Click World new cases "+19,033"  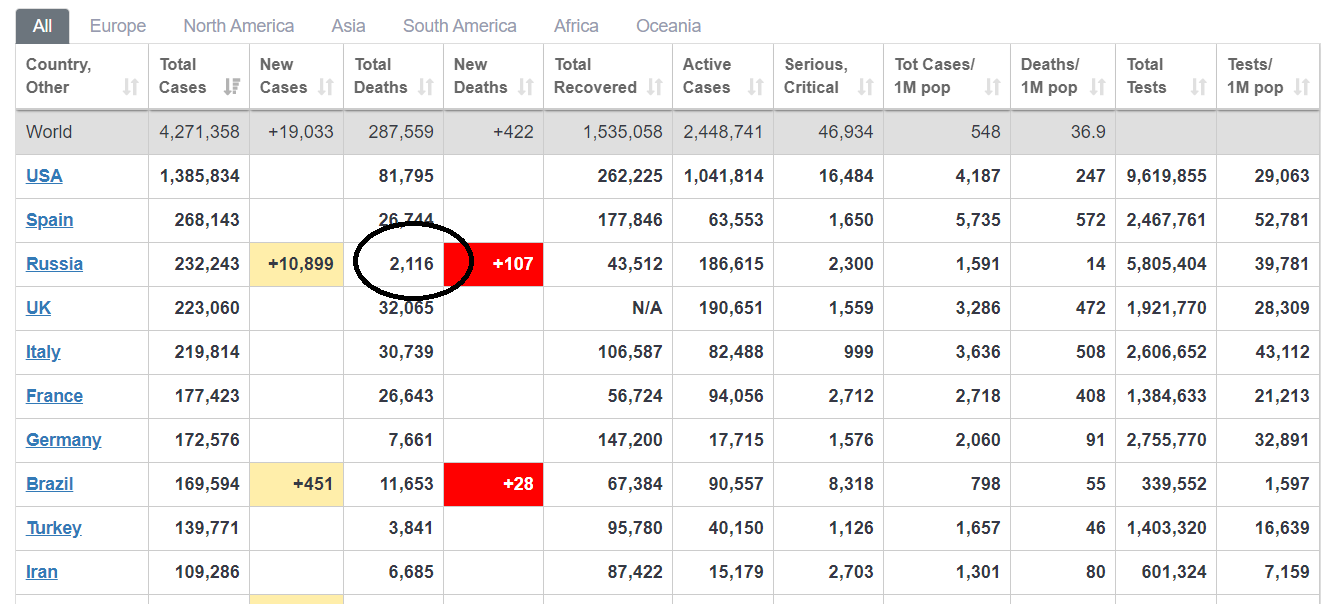[x=301, y=132]
